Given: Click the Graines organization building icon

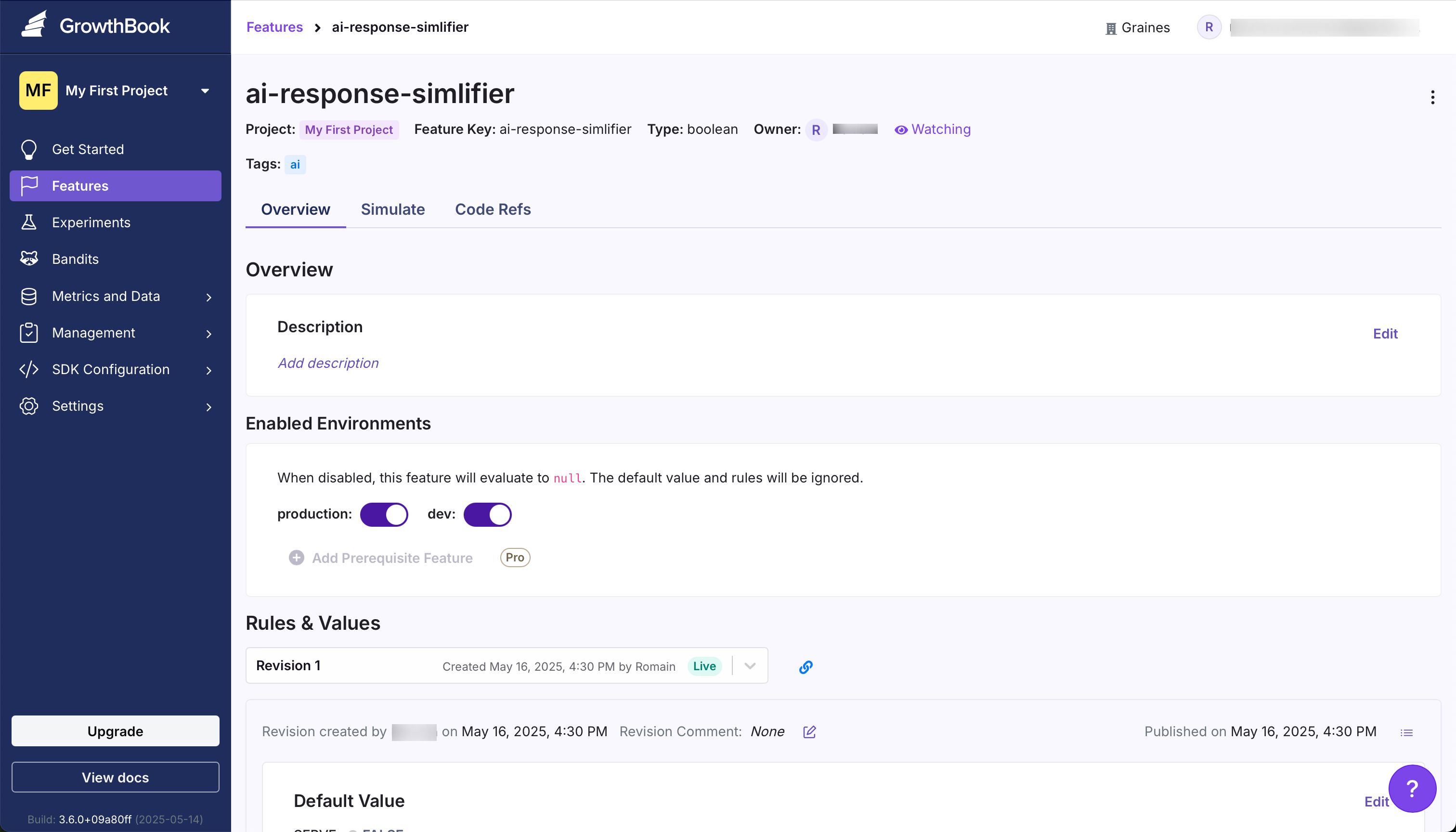Looking at the screenshot, I should pyautogui.click(x=1111, y=28).
